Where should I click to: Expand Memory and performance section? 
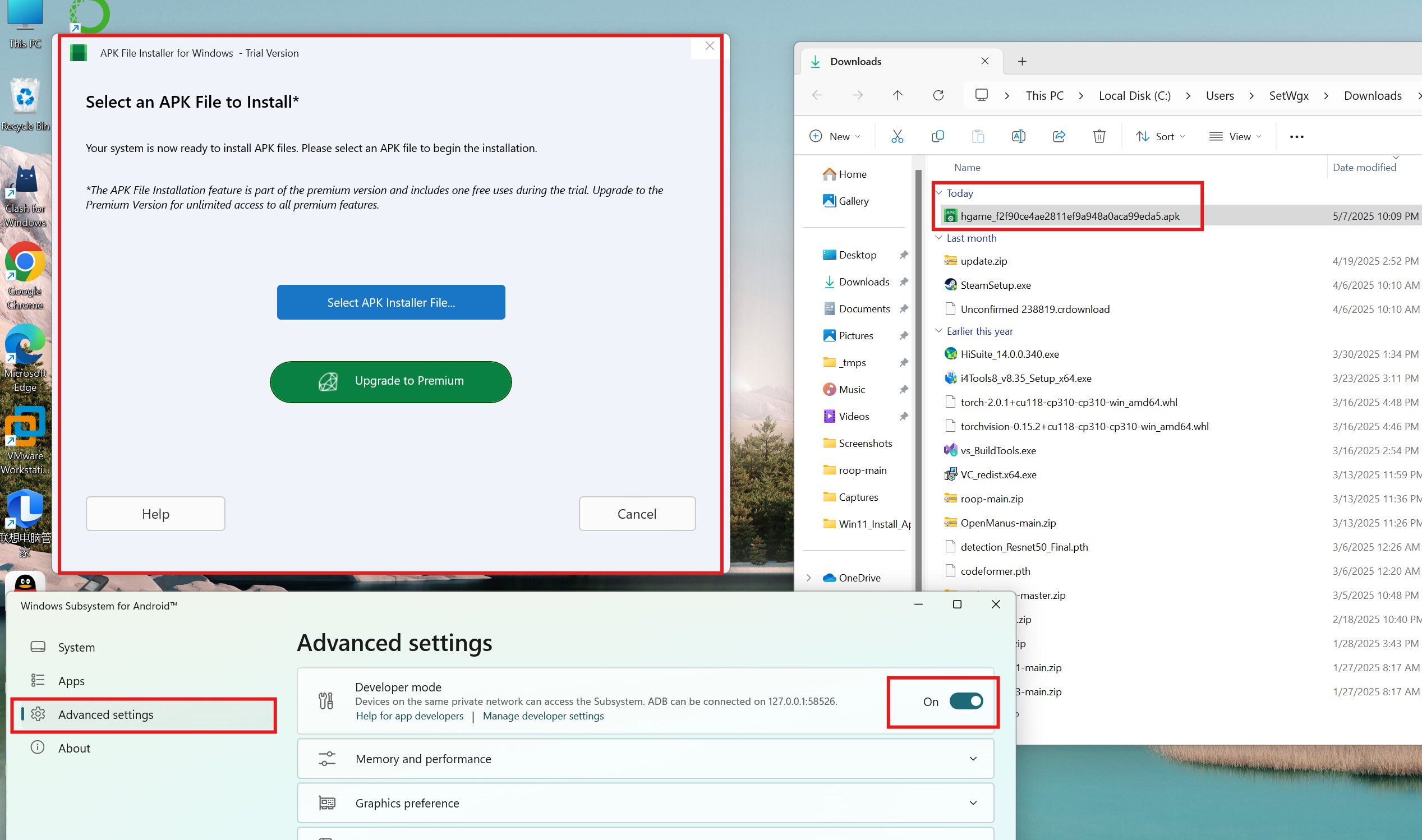tap(645, 759)
